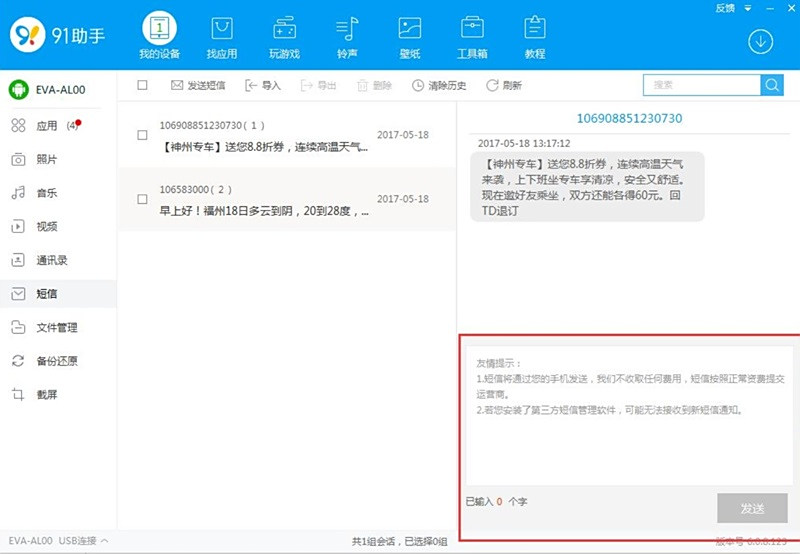Expand the USB连接 status arrow
Viewport: 800px width, 554px height.
pos(105,540)
